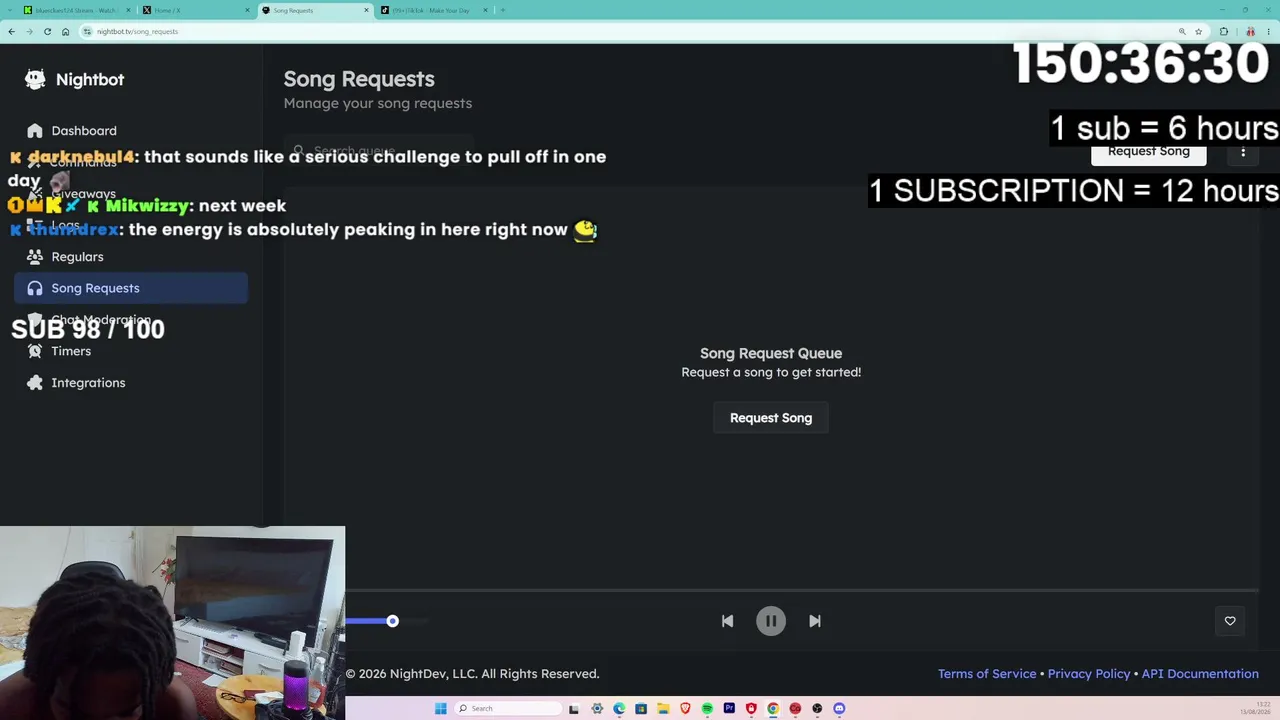Viewport: 1280px width, 720px height.
Task: Click the browser back arrow
Action: (x=11, y=32)
